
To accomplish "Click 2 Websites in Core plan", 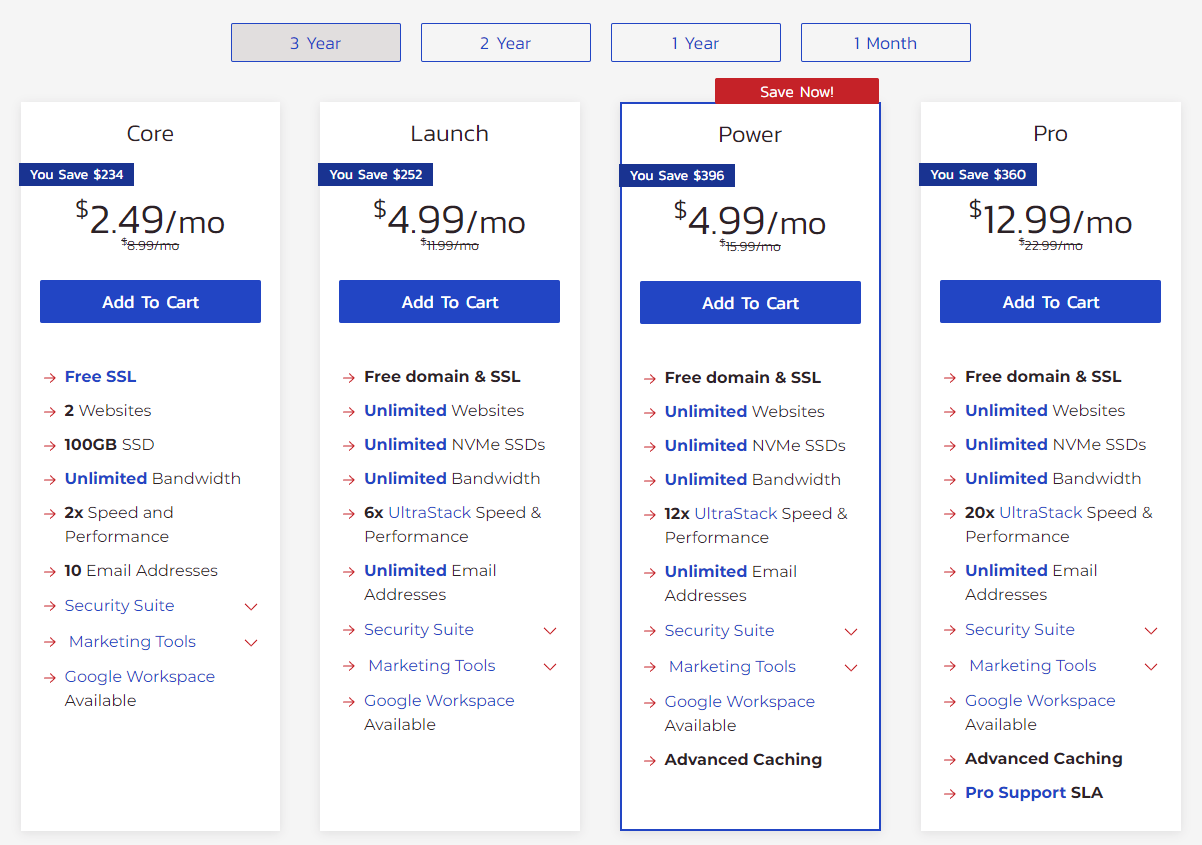I will click(x=108, y=410).
